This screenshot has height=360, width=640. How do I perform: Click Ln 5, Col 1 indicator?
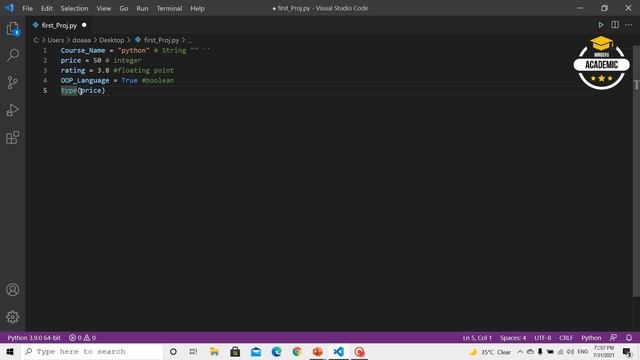tap(477, 338)
